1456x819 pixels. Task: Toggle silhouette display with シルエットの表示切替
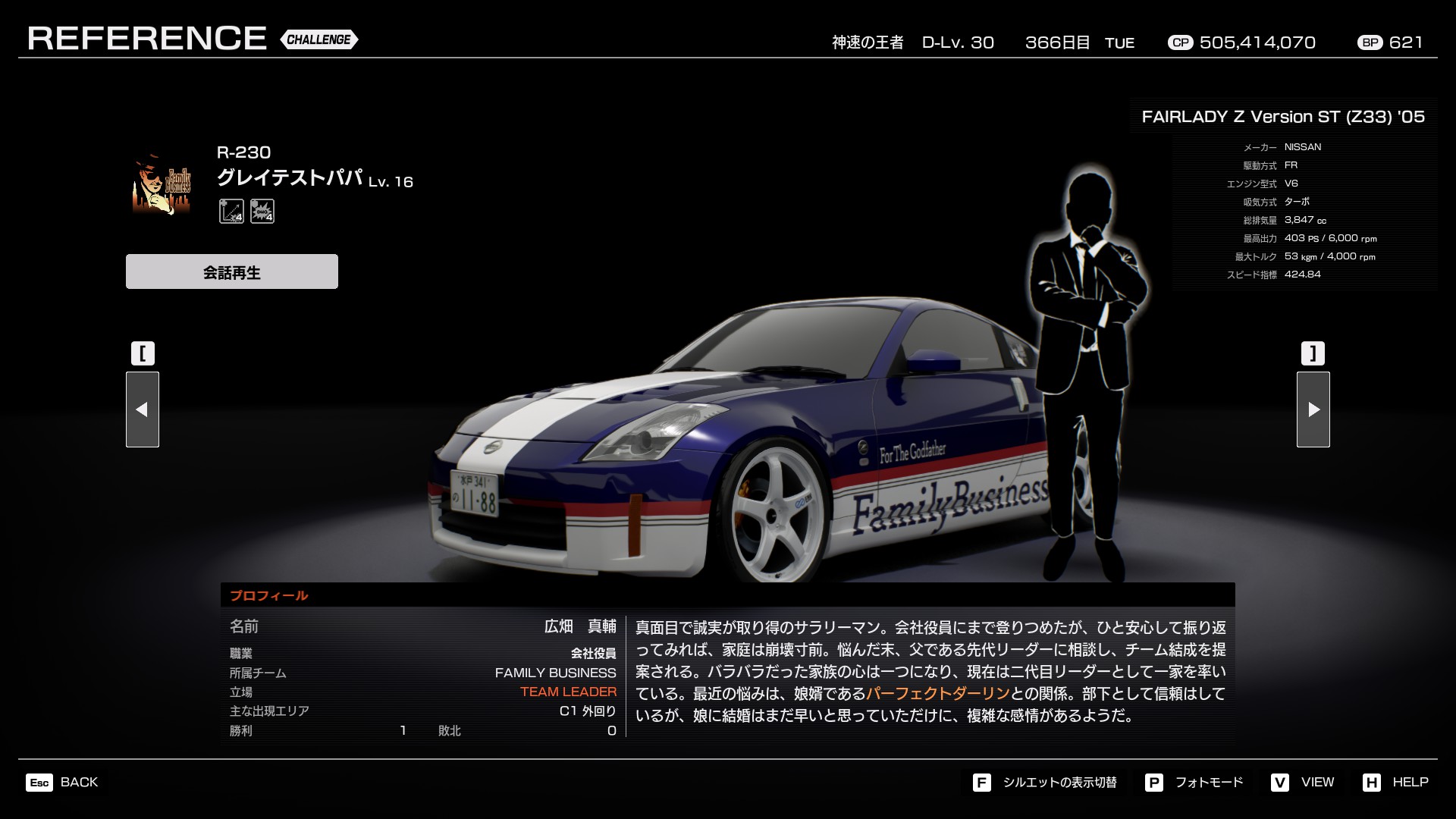[1059, 783]
